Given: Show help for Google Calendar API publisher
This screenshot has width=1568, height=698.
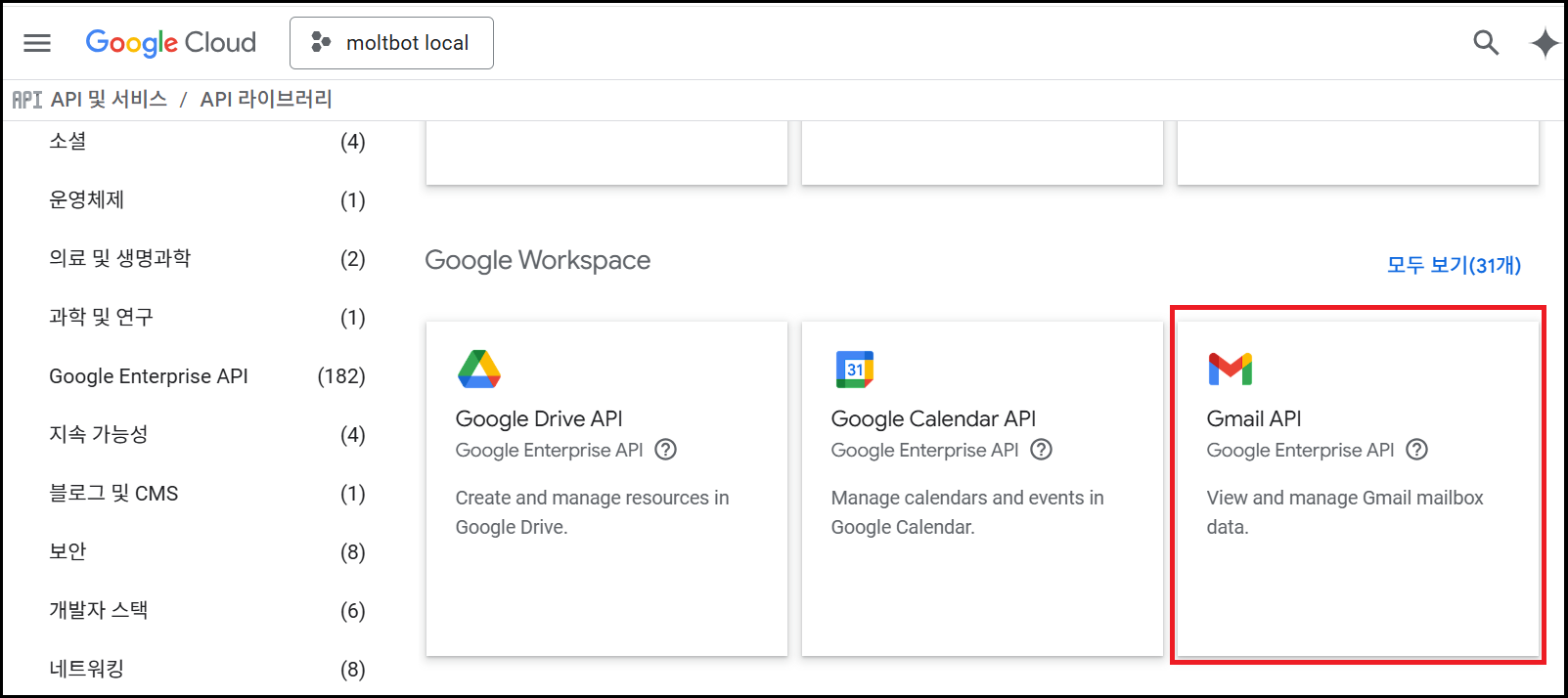Looking at the screenshot, I should [1042, 450].
